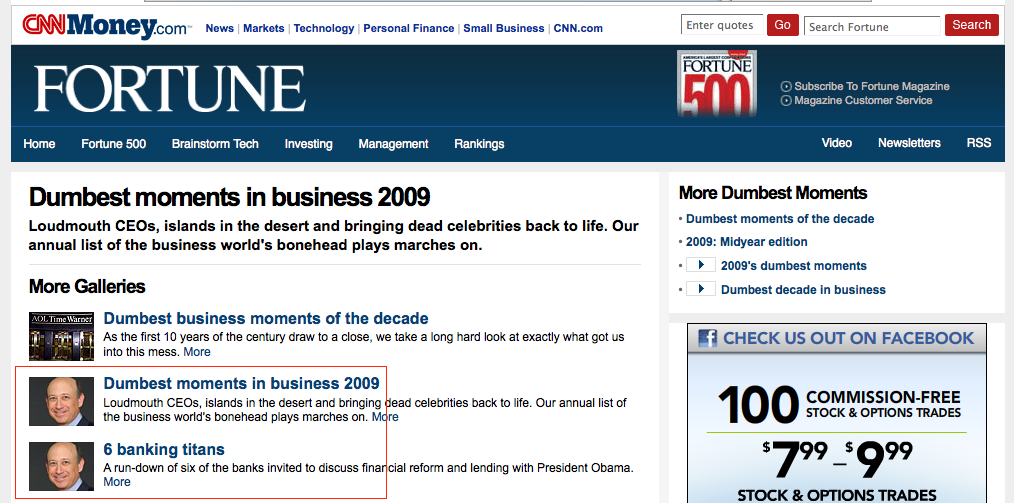Open Subscribe To Fortune Magazine link
Screen dimensions: 1014x503
point(872,86)
